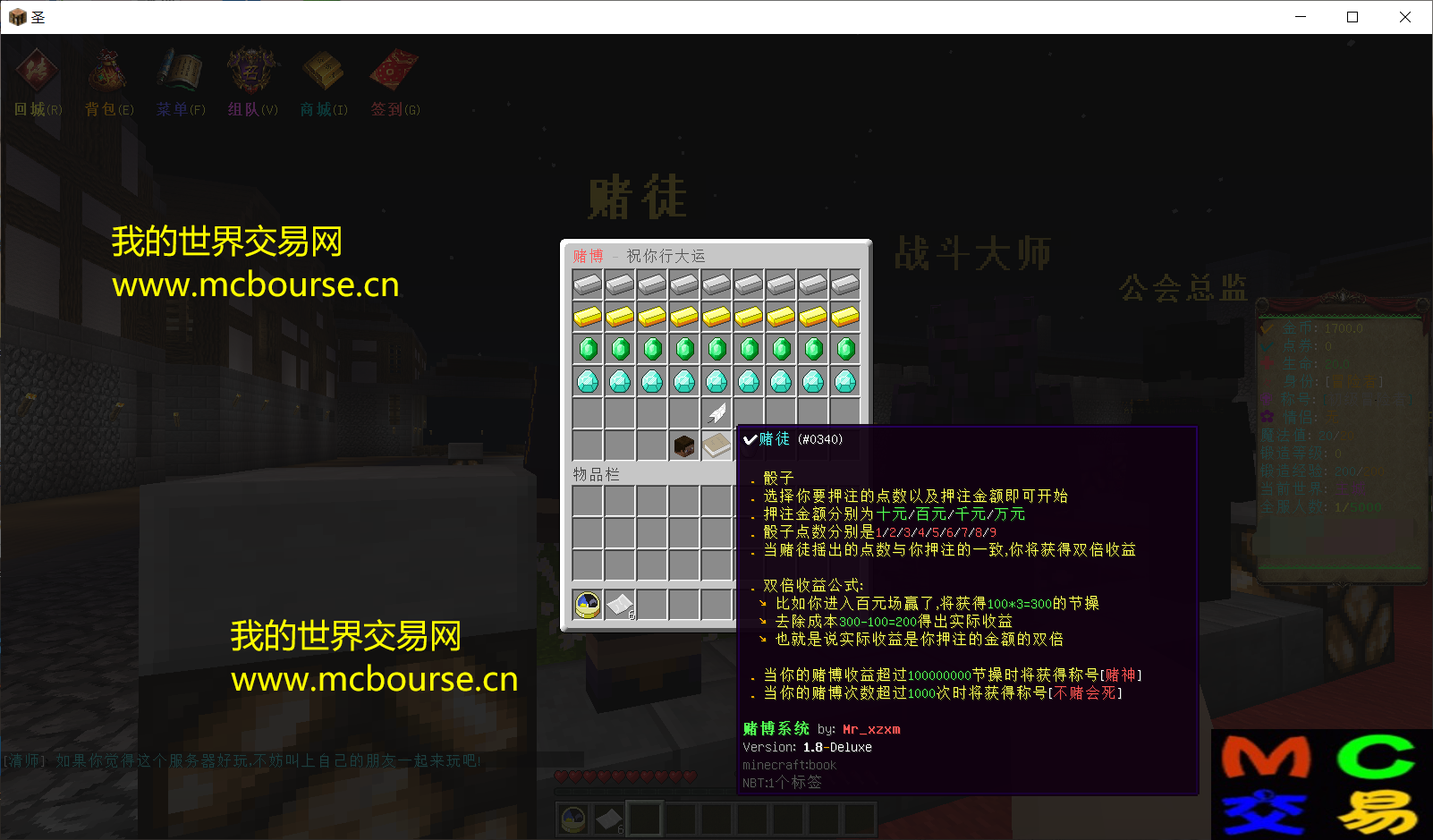Click the paper item in the 物品栏 inventory
1433x840 pixels.
(620, 606)
